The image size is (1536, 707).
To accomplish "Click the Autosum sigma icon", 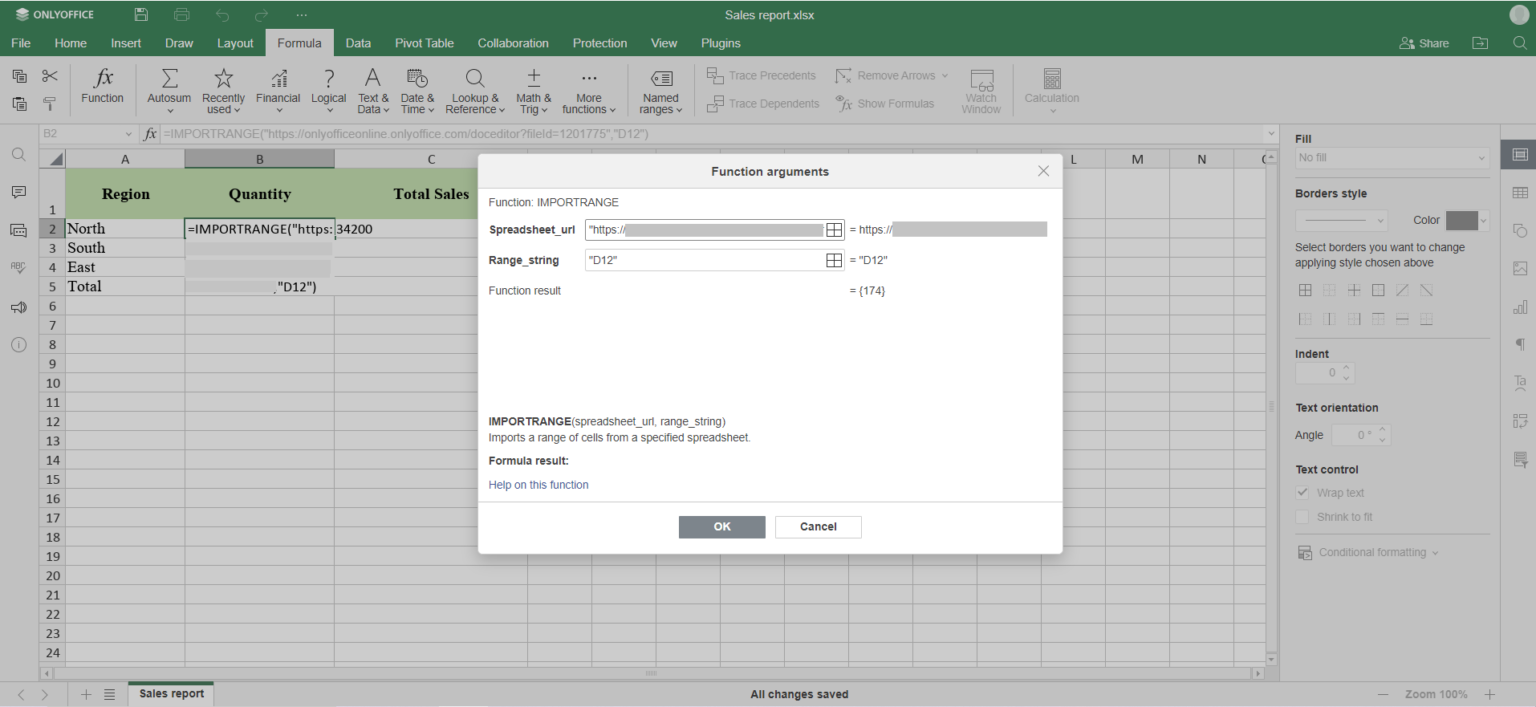I will tap(169, 80).
